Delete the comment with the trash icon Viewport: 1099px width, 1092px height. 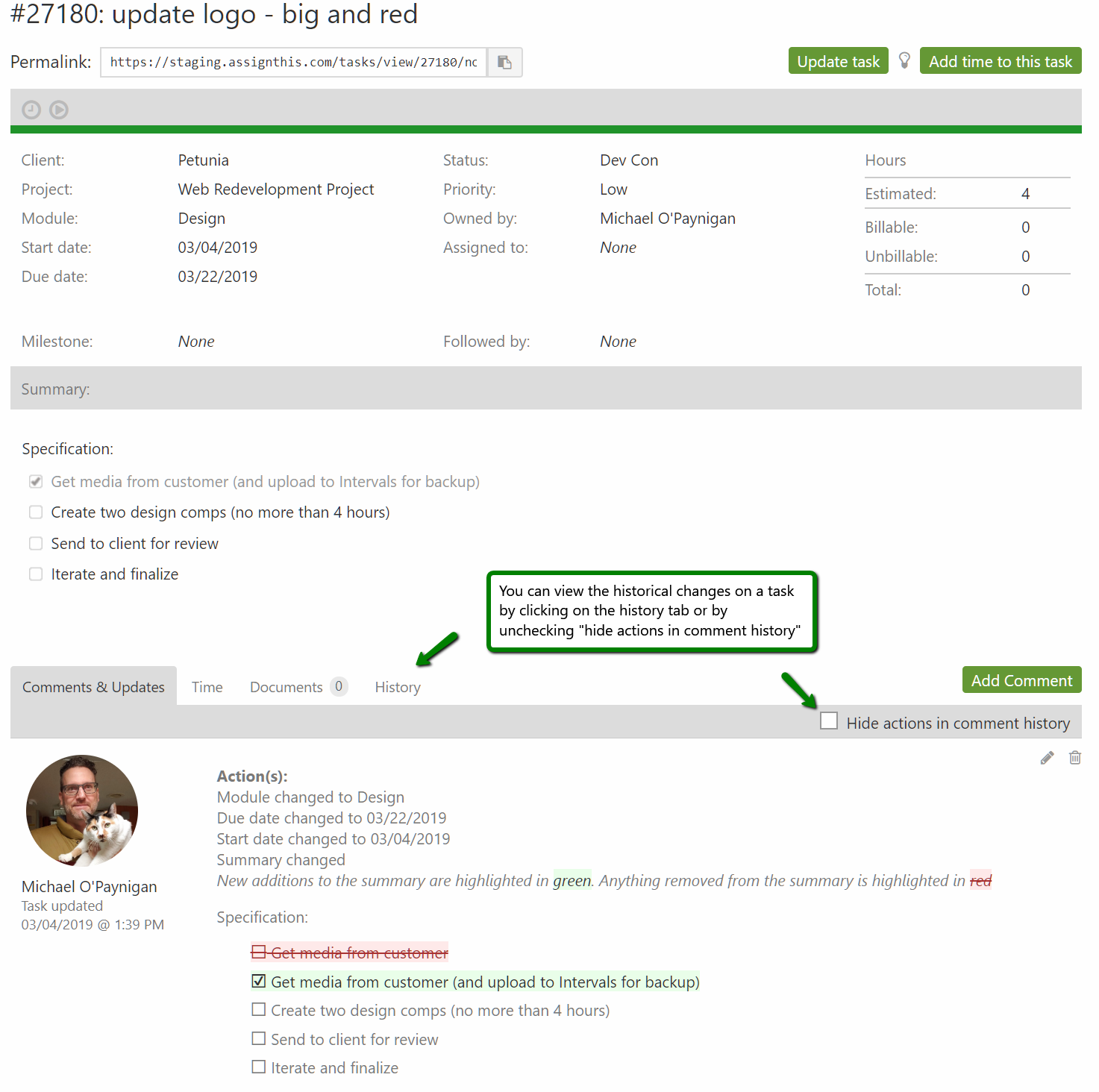(1074, 758)
